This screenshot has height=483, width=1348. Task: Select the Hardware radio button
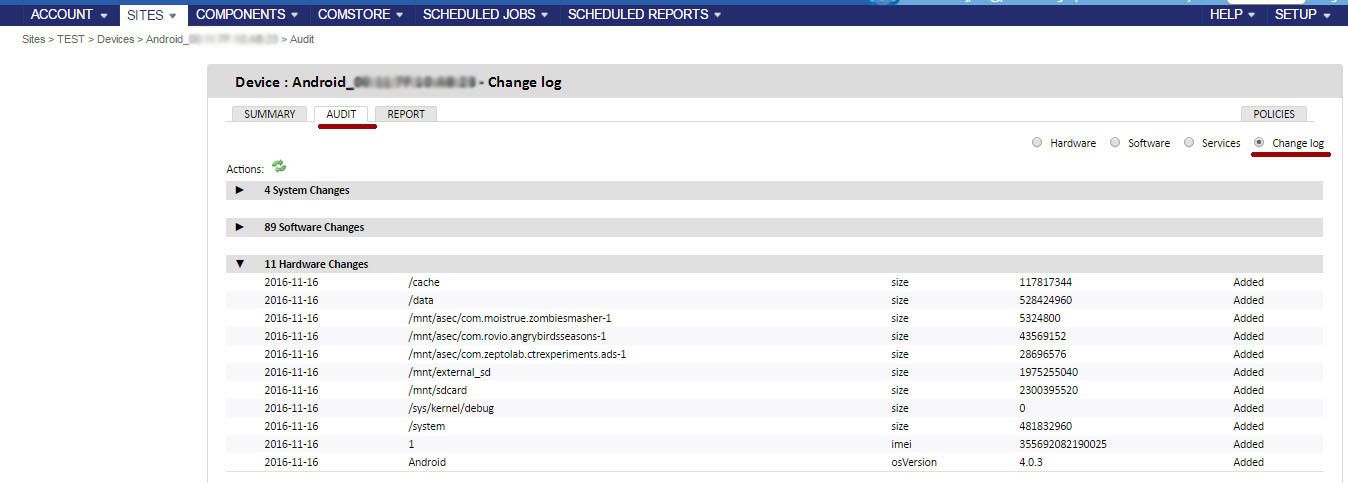click(x=1037, y=143)
